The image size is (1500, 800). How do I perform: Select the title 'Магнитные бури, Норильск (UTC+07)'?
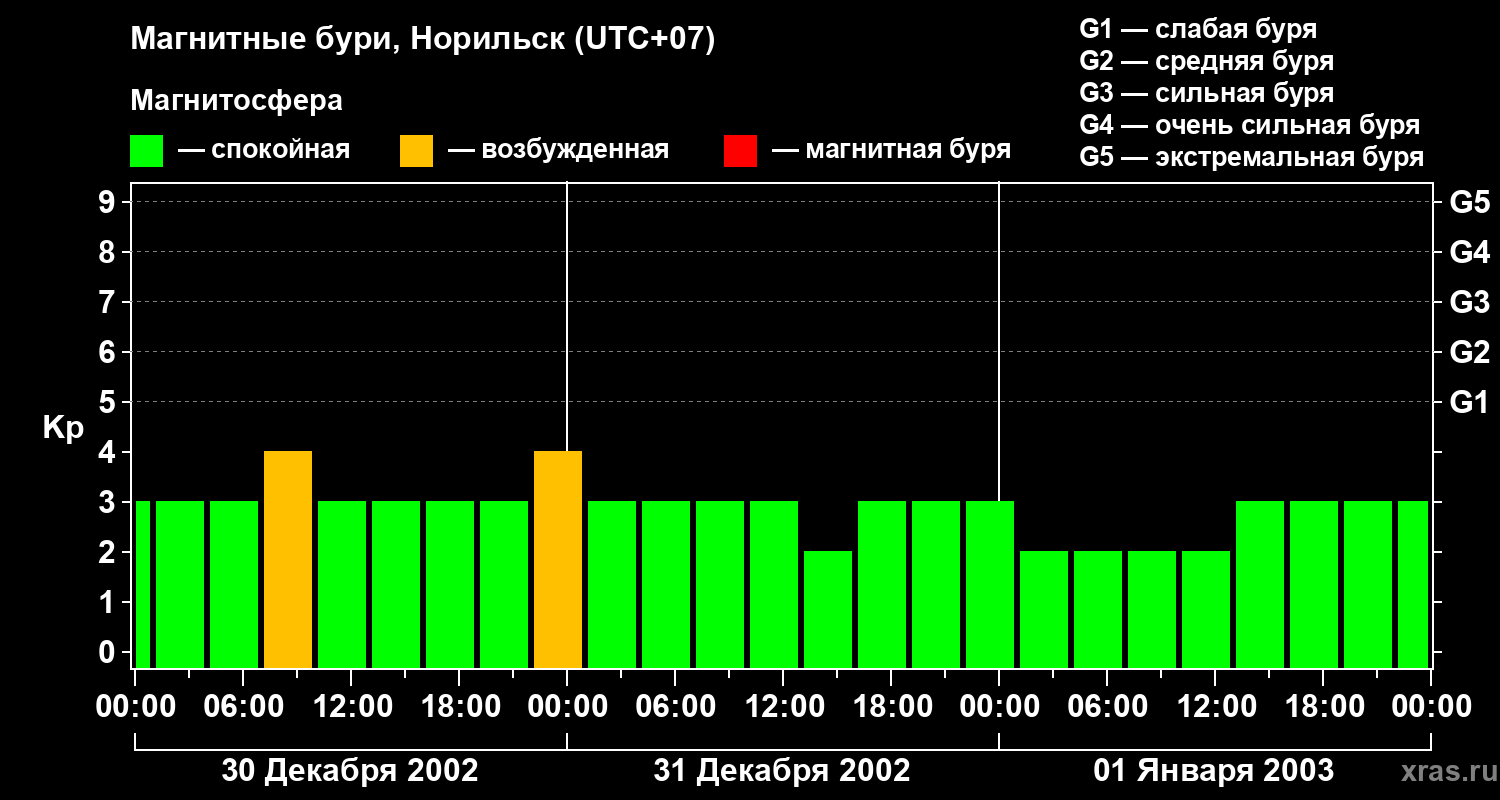423,40
